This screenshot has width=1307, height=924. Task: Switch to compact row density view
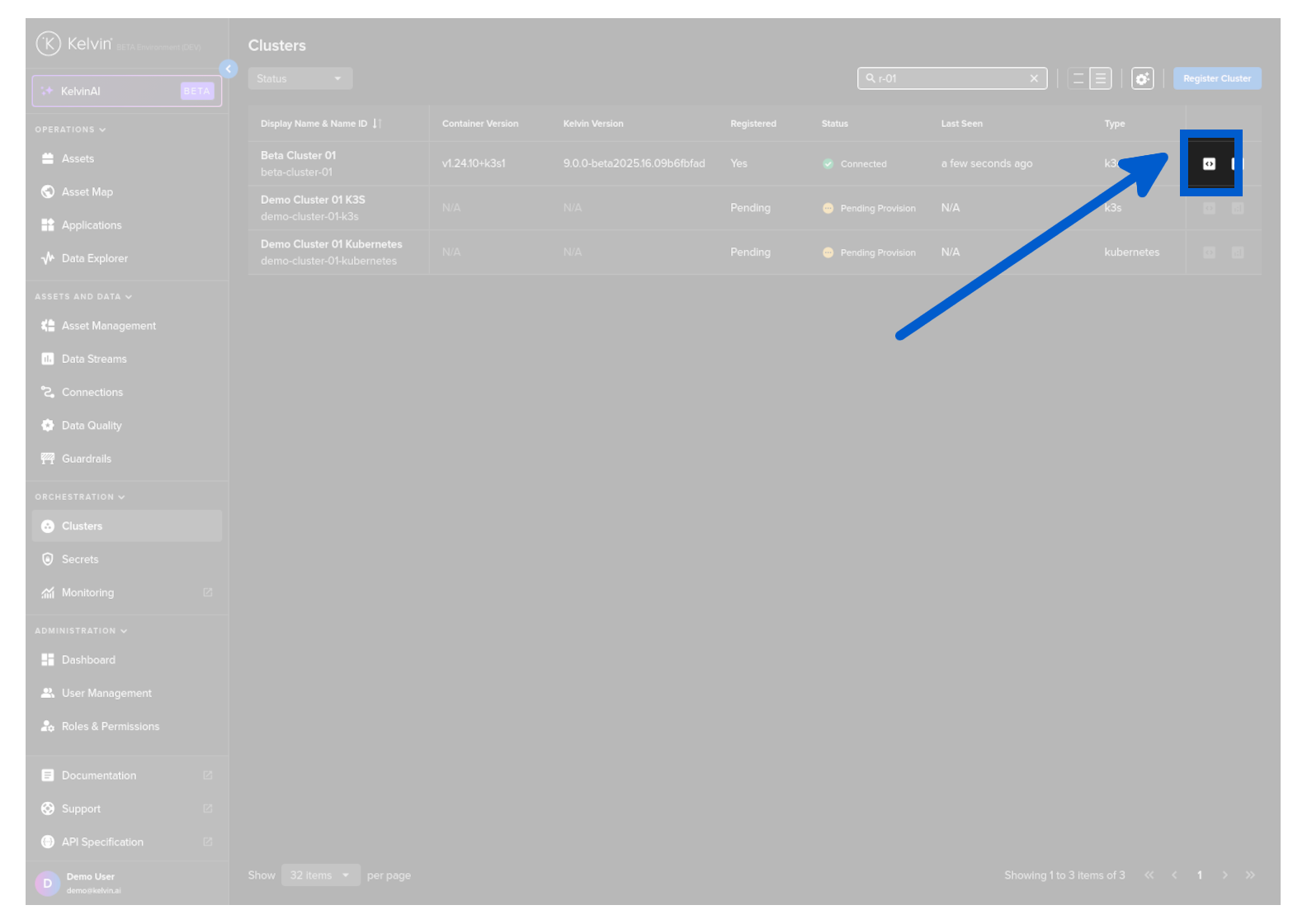click(1078, 79)
